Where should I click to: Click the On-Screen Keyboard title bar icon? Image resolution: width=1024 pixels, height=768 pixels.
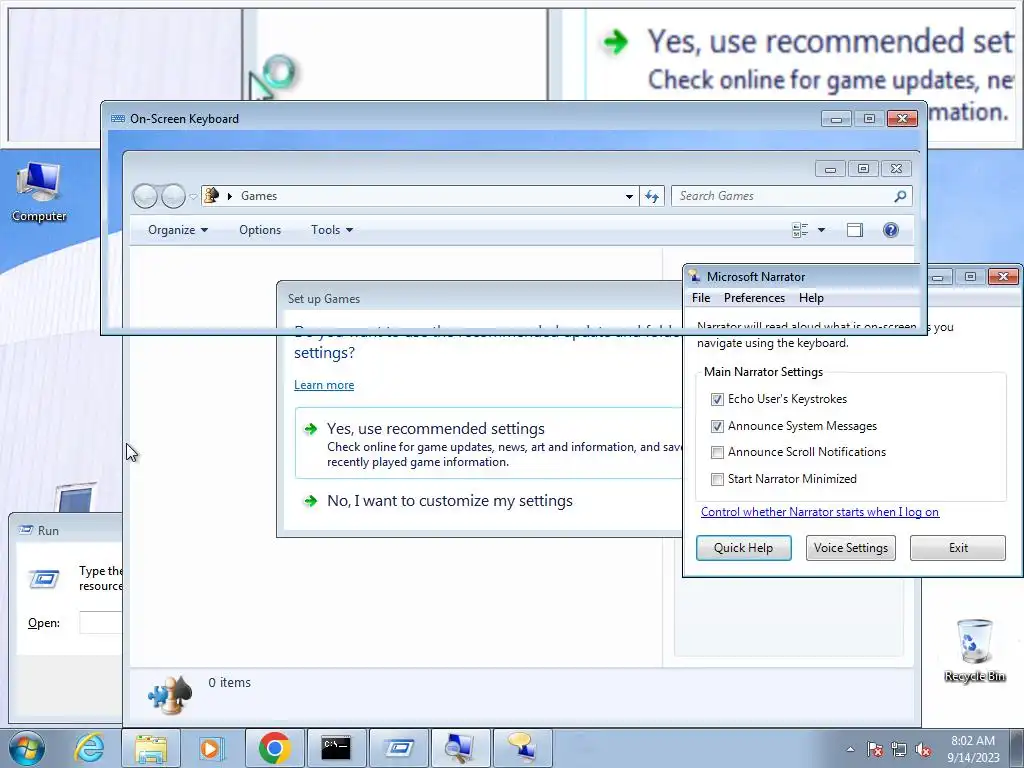(x=118, y=118)
